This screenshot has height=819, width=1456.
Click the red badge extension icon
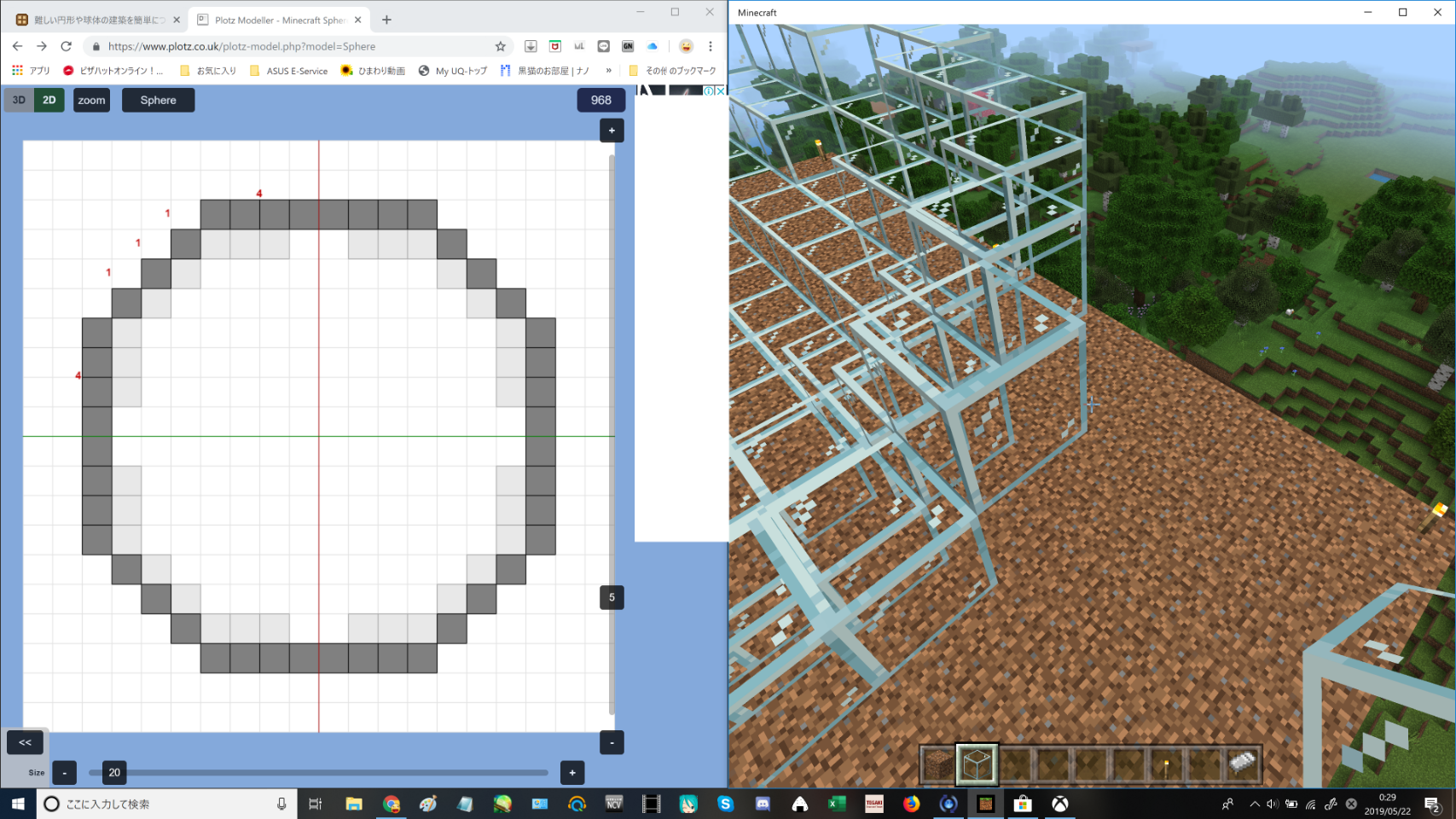tap(555, 46)
